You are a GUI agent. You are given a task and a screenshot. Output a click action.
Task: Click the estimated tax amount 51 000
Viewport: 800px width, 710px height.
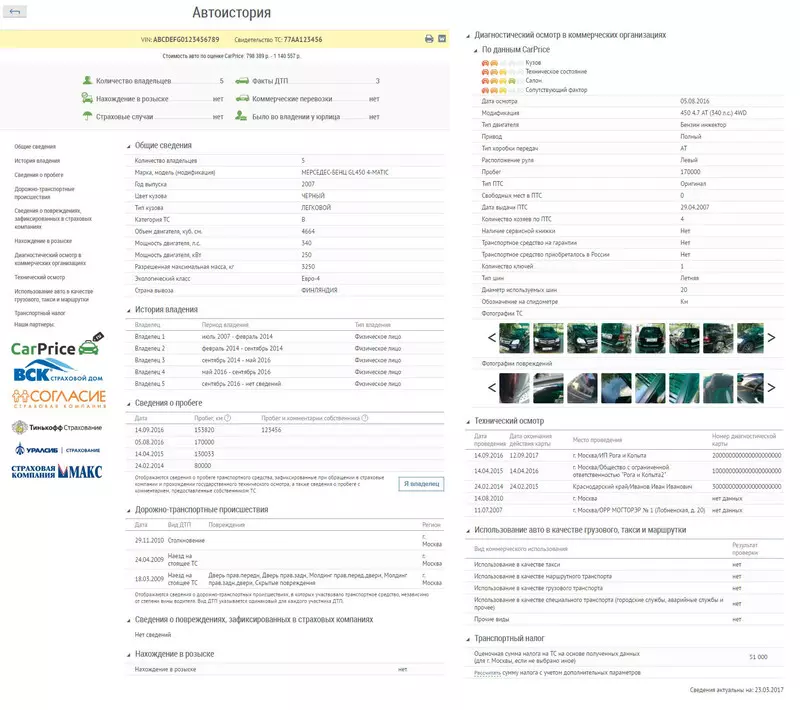click(758, 657)
